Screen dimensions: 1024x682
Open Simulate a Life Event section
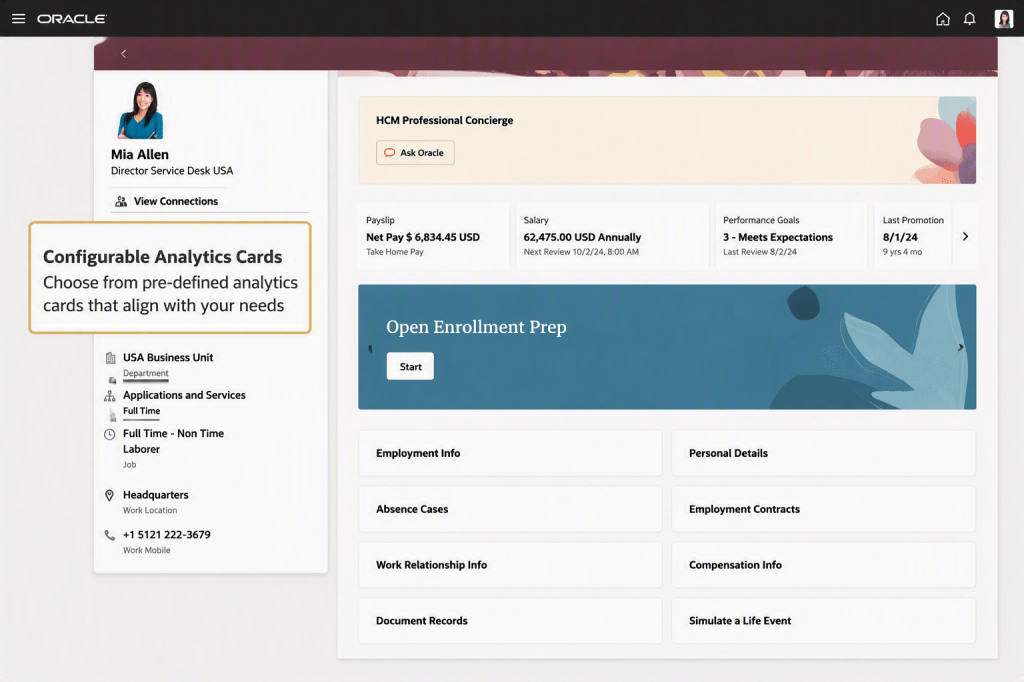tap(824, 621)
